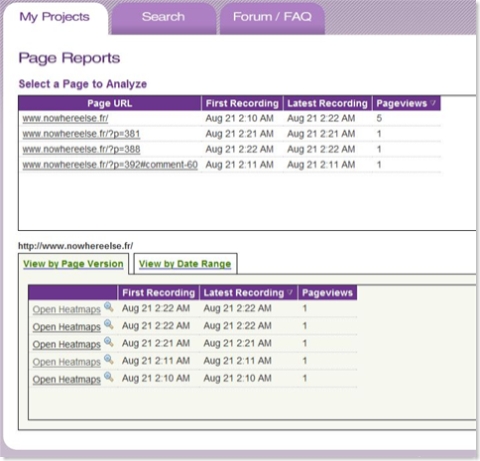This screenshot has width=480, height=461.
Task: Click magnifier icon in Aug 21 2:21 AM heatmap row
Action: pos(108,342)
